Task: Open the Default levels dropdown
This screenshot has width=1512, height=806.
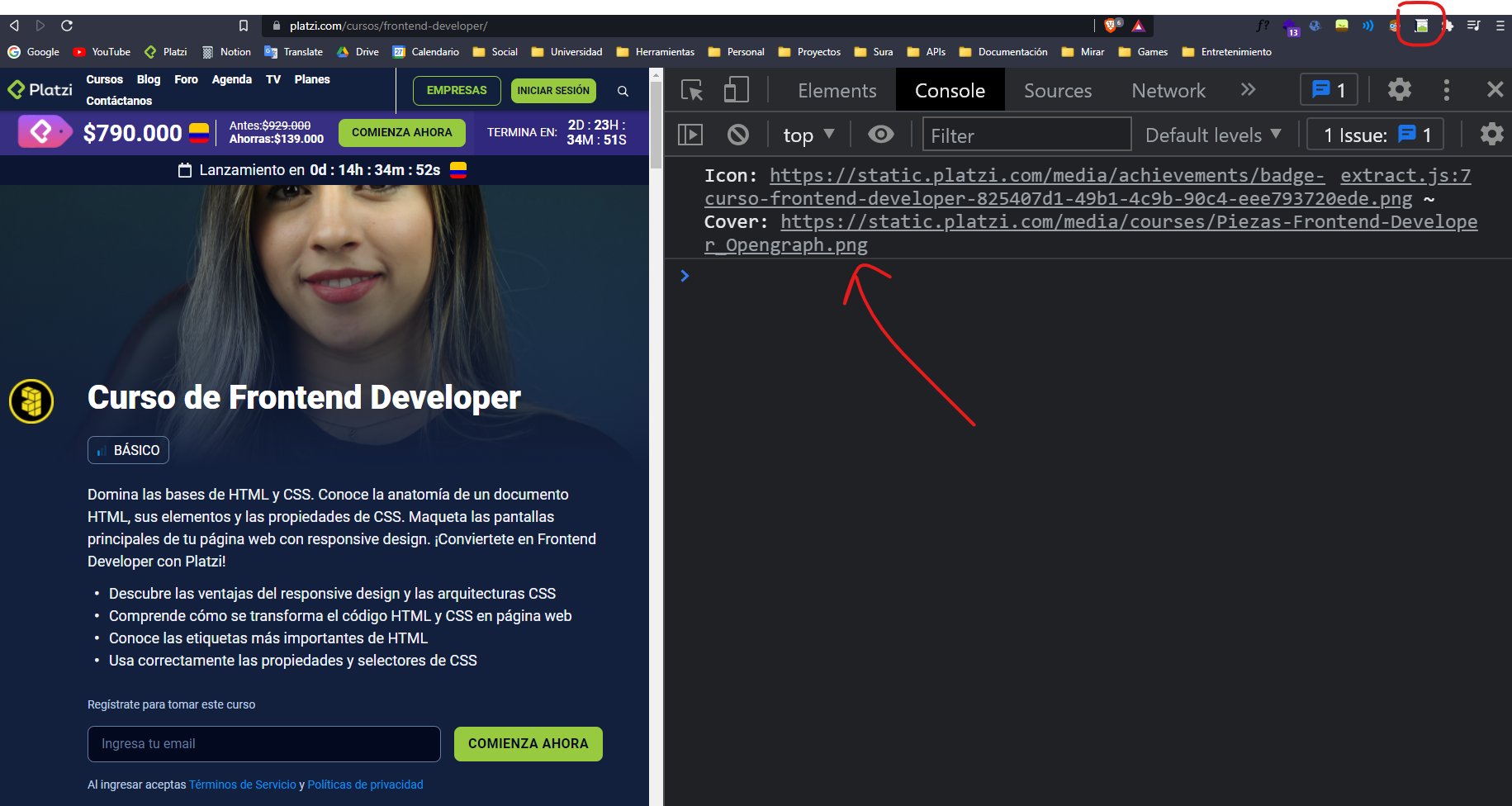Action: tap(1213, 135)
